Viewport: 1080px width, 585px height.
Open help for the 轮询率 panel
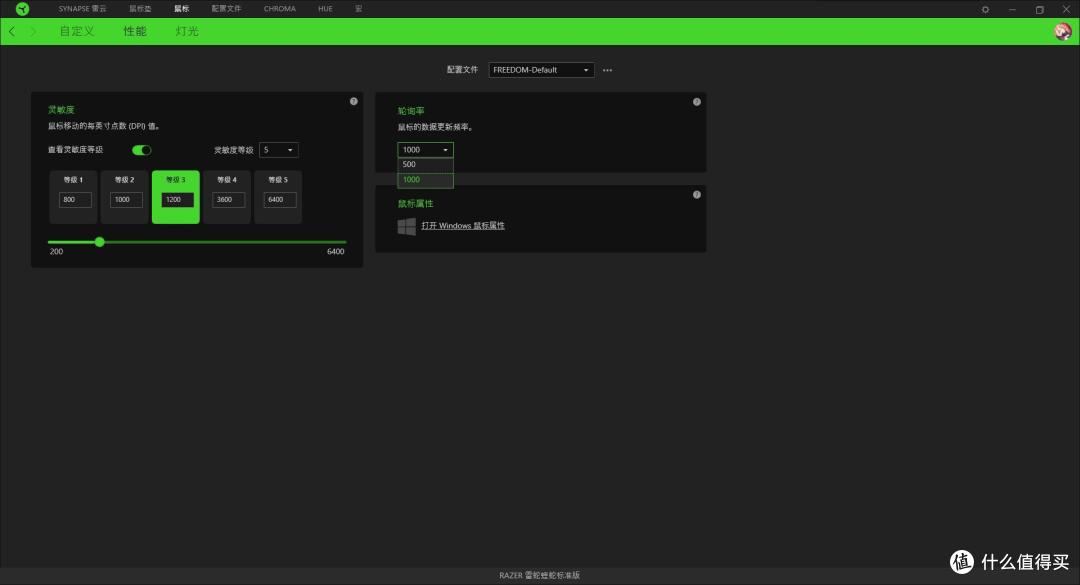pos(696,102)
